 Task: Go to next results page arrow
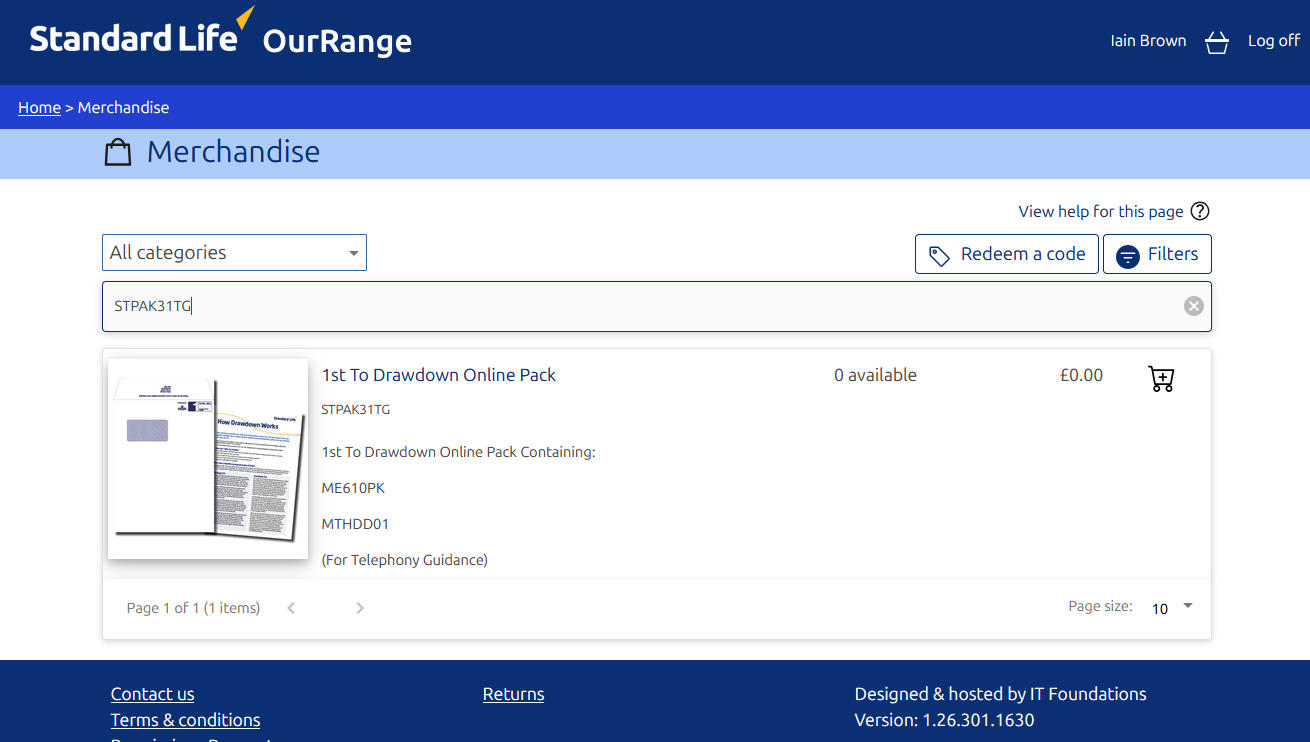tap(360, 608)
